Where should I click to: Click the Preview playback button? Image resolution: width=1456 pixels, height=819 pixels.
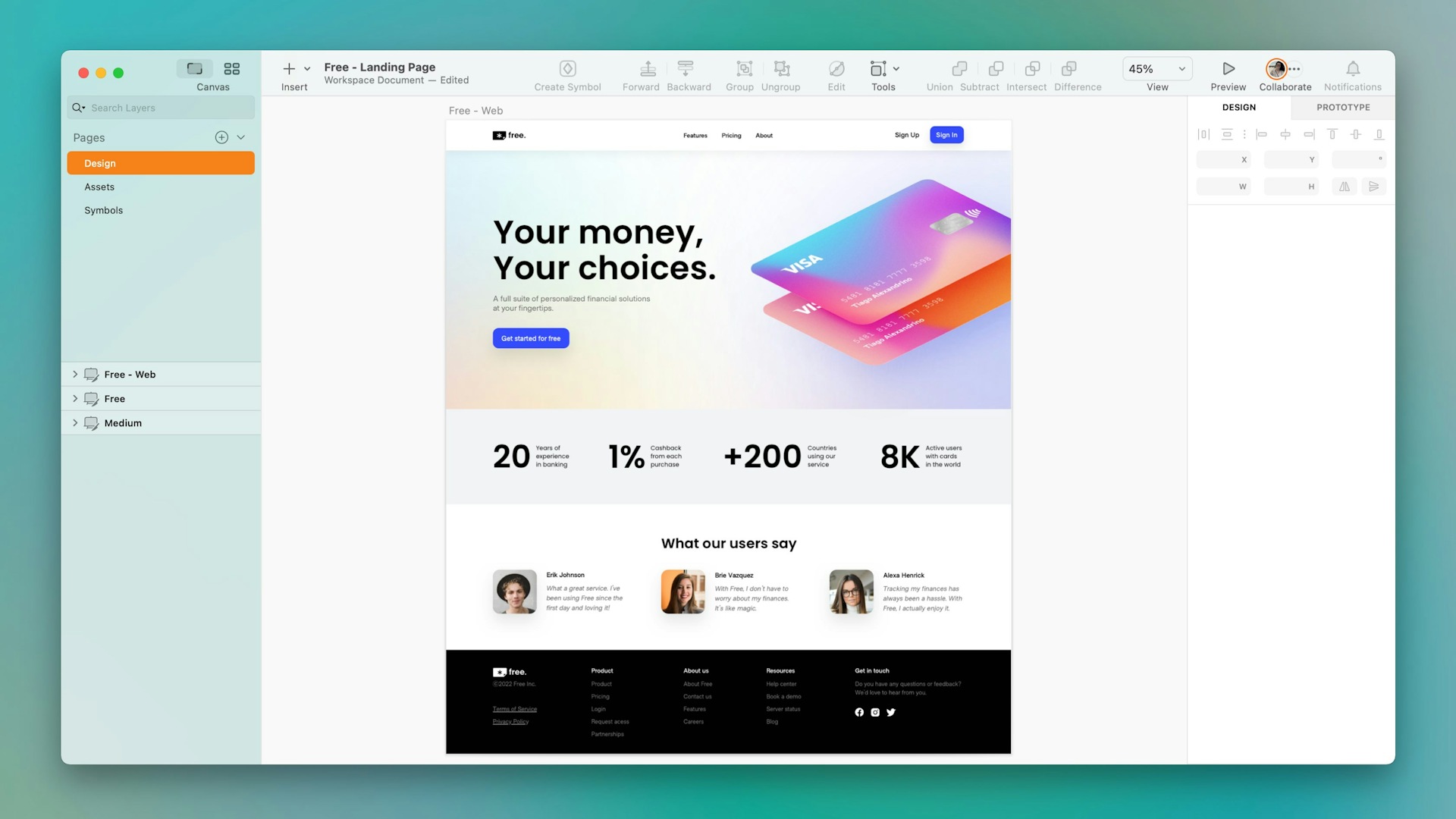point(1228,68)
